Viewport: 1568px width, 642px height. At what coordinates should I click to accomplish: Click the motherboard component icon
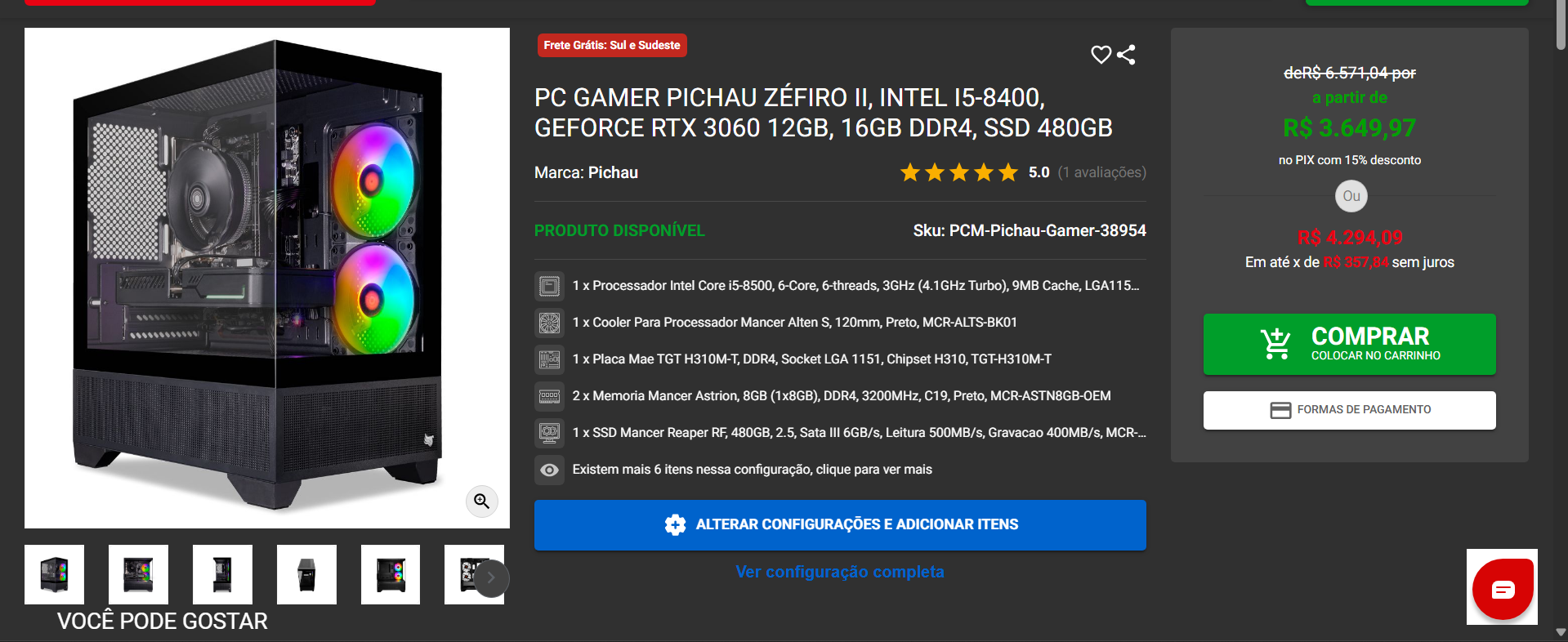coord(549,359)
